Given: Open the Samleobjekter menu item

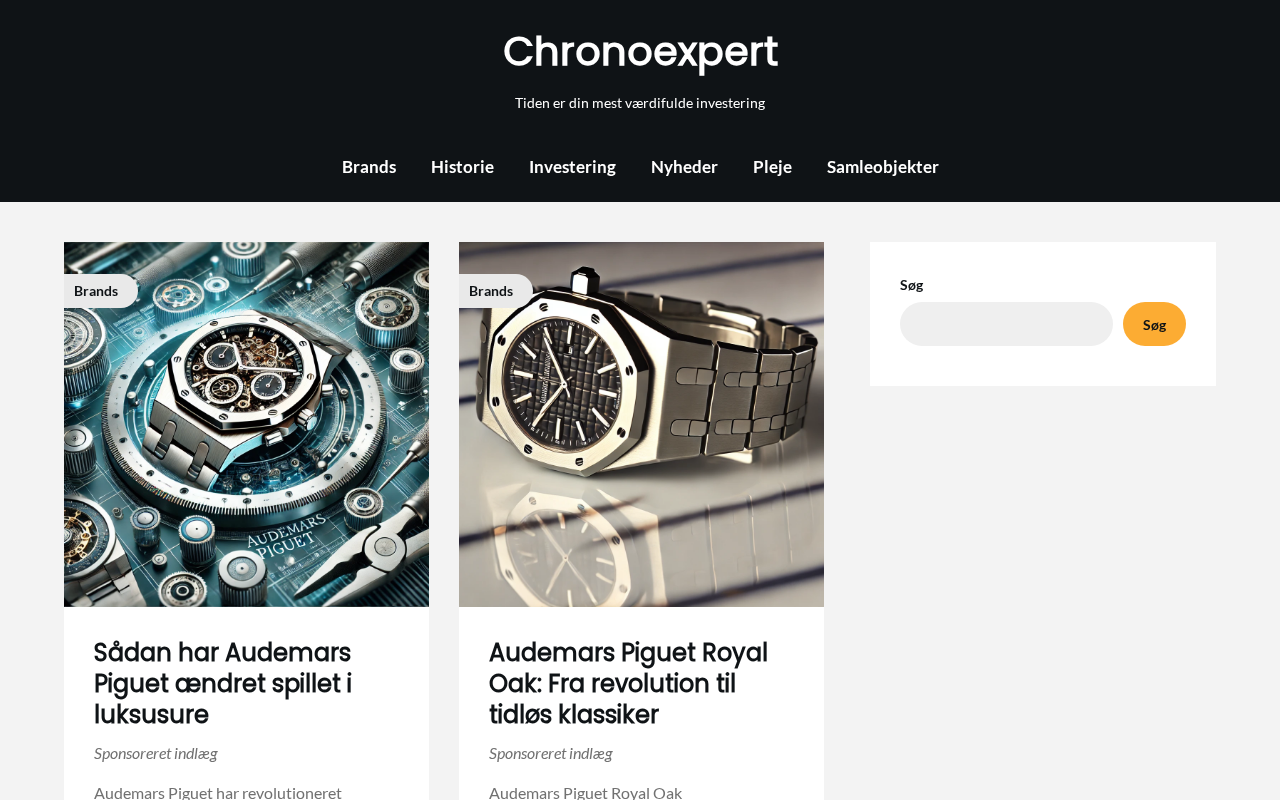Looking at the screenshot, I should pos(883,167).
